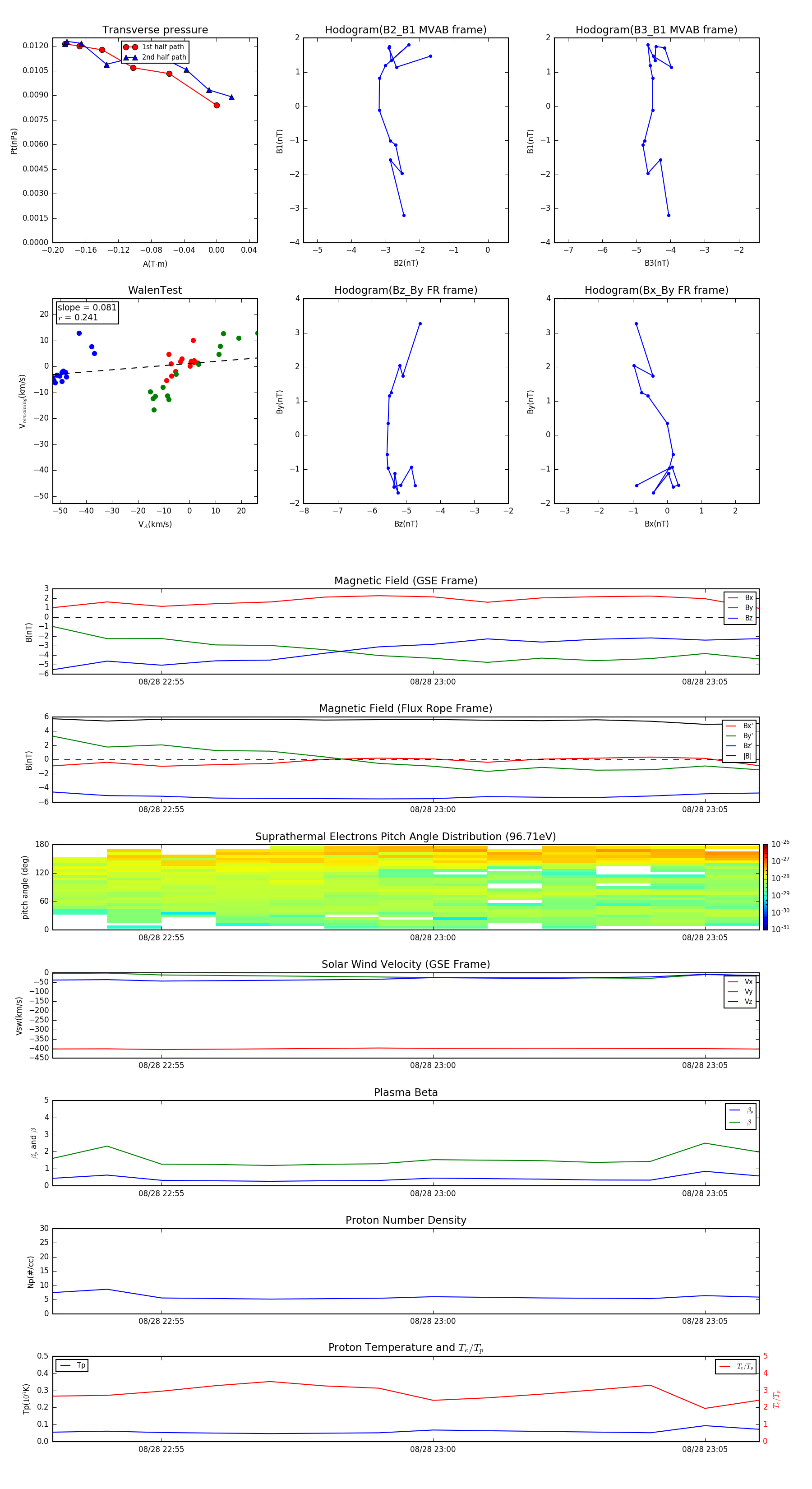Select the Suprathermal Electrons Pitch Angle Distribution title
The width and height of the screenshot is (812, 1489).
coord(406,837)
